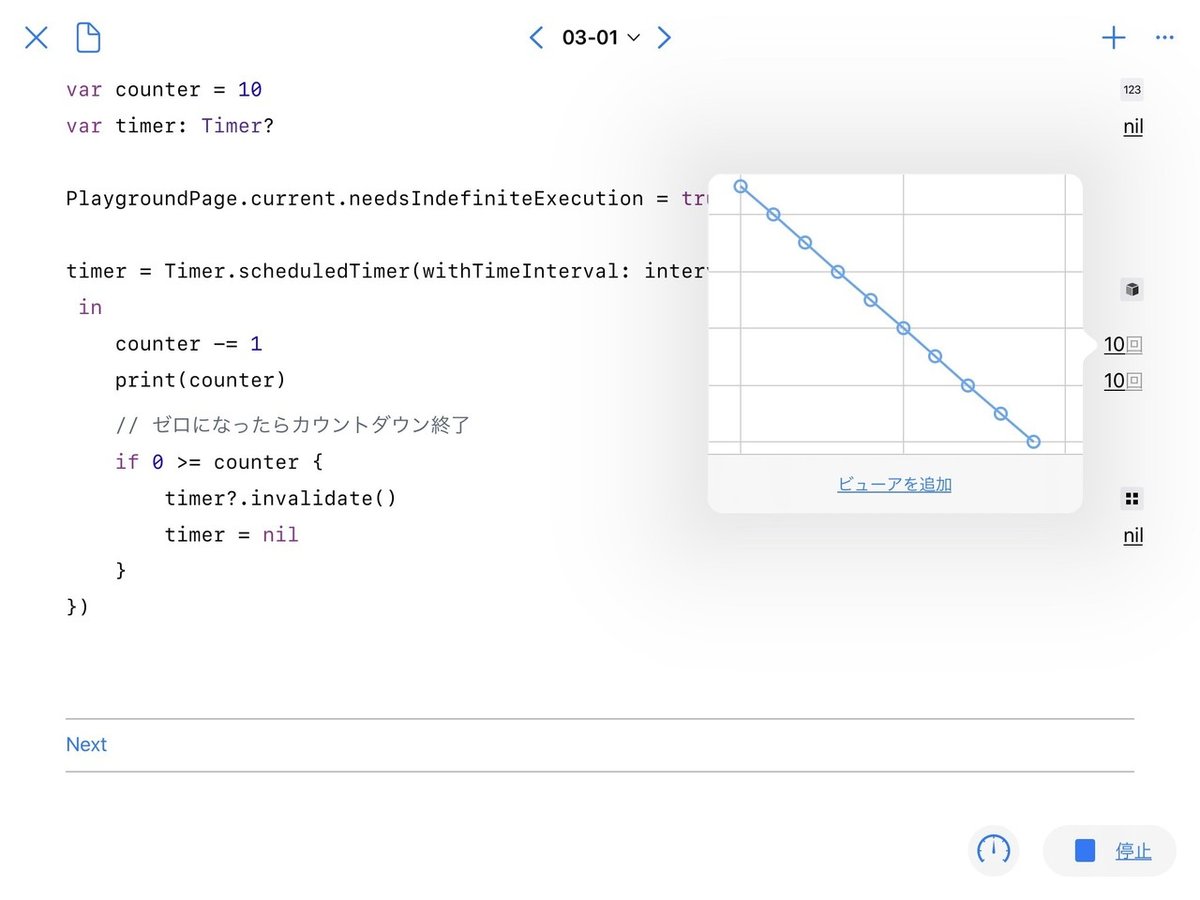Screen dimensions: 1200x900
Task: Click 10回 result beside print(counter)
Action: (x=1122, y=381)
